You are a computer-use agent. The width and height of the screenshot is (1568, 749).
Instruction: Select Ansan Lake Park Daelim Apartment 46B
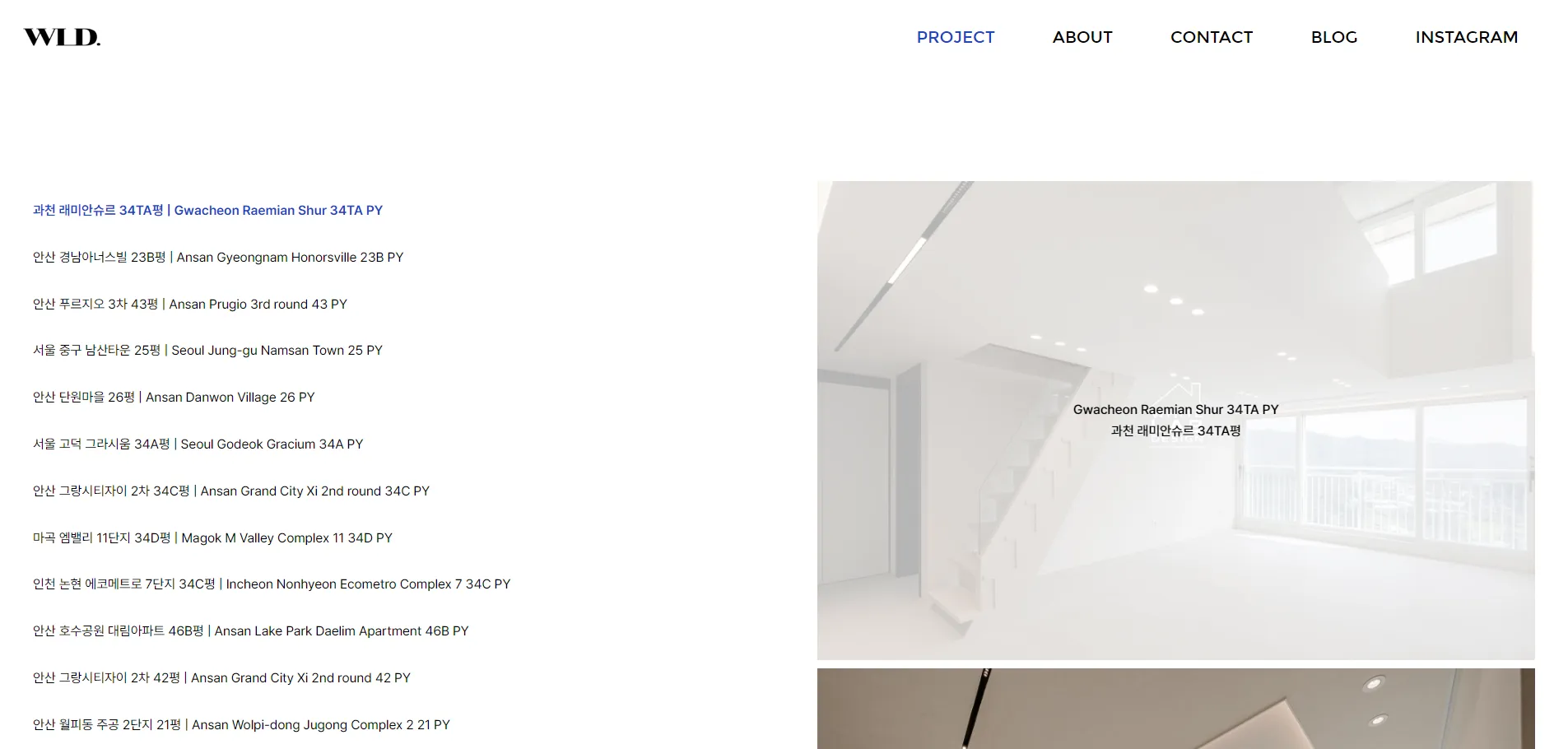(x=251, y=631)
